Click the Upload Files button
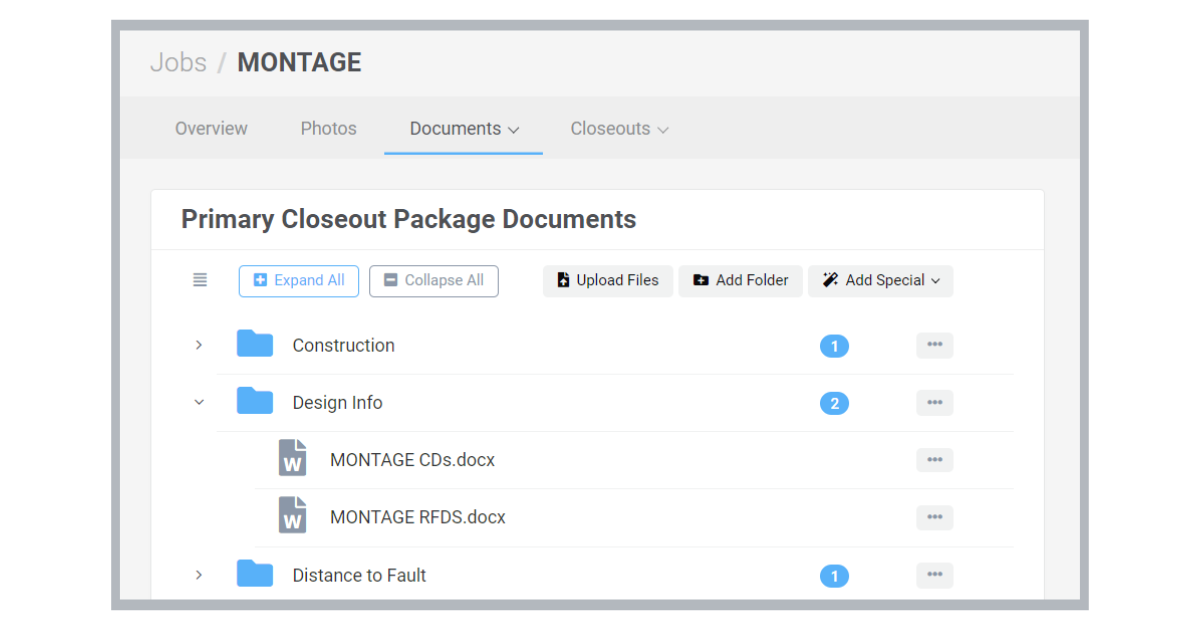This screenshot has height=630, width=1200. [x=608, y=281]
